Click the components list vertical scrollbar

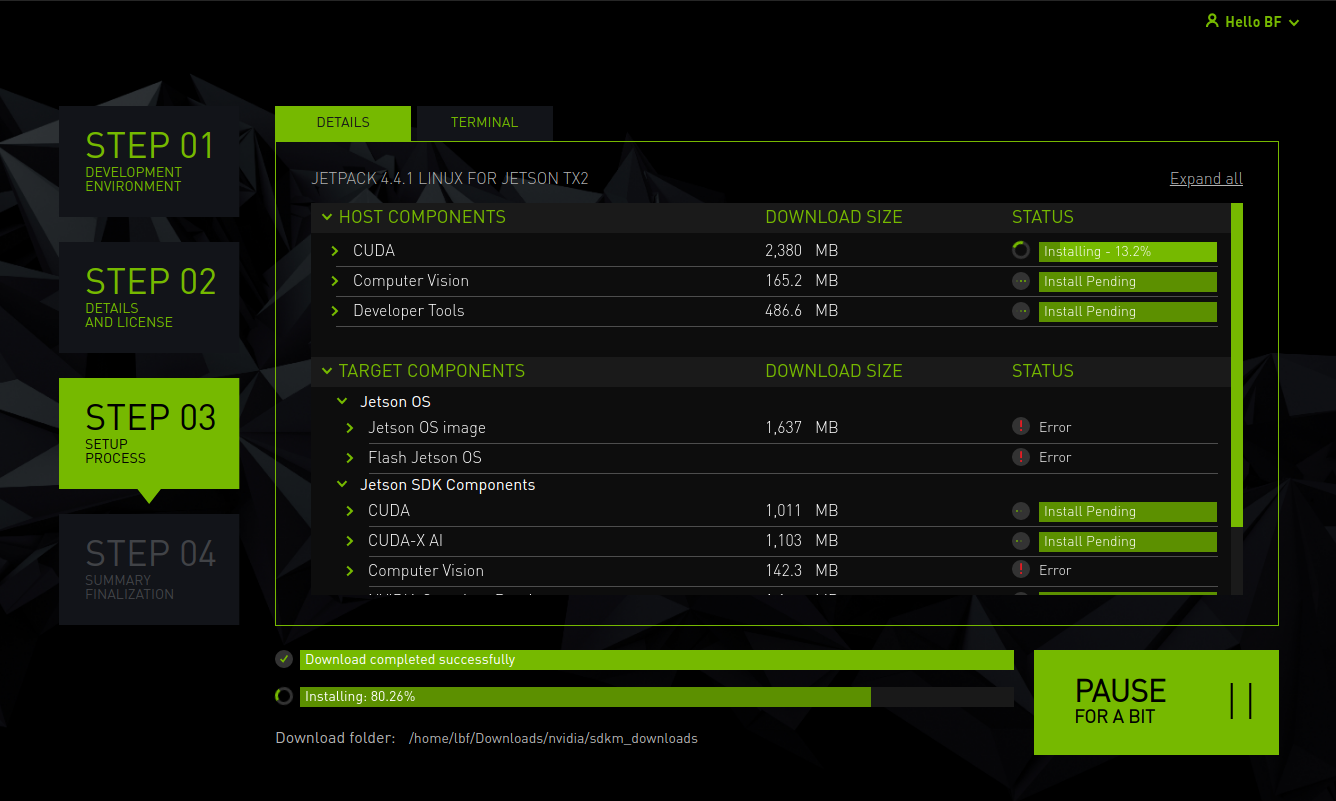point(1237,365)
